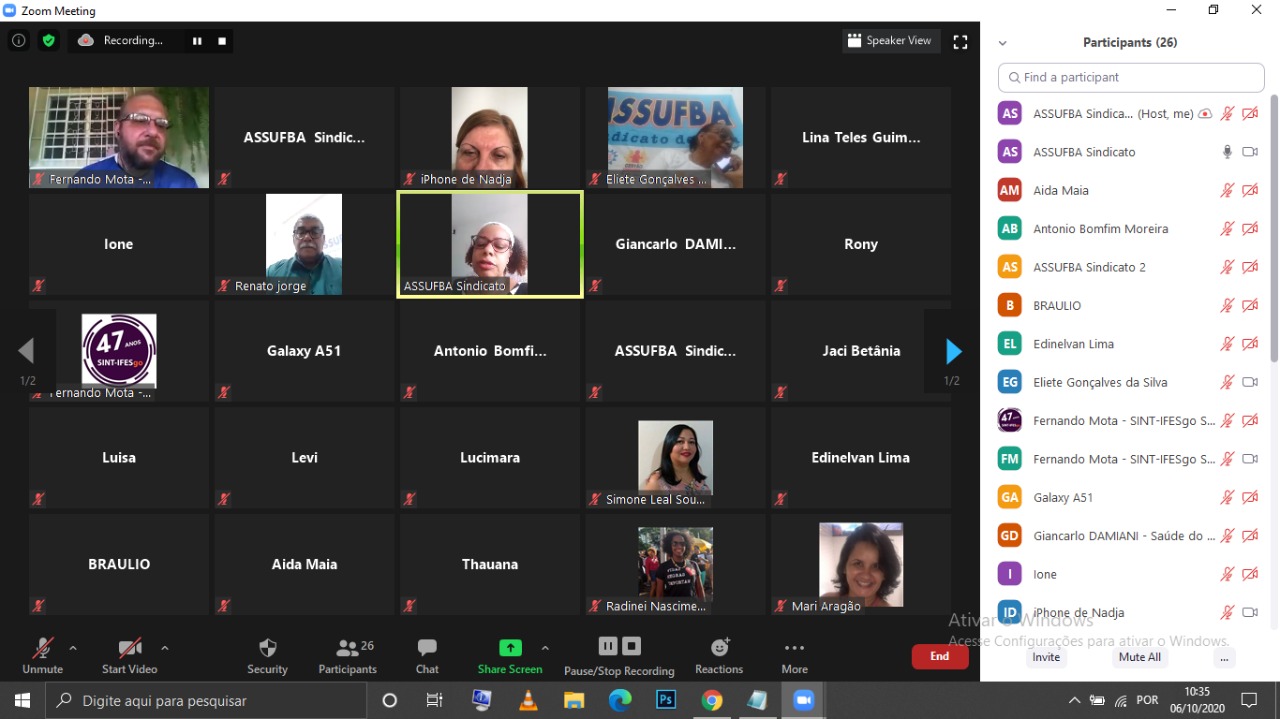The width and height of the screenshot is (1280, 719).
Task: Collapse the Participants panel chevron
Action: (x=1003, y=43)
